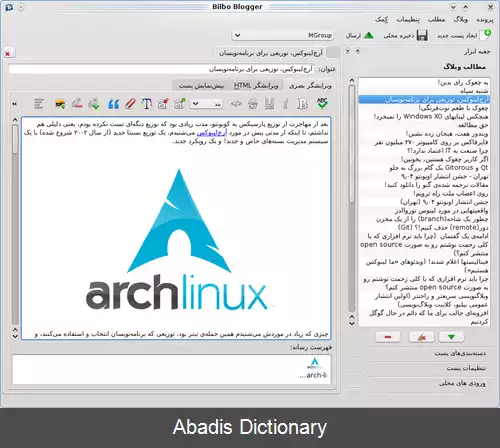This screenshot has width=500, height=448.
Task: Click the archlinux hyperlink in post text
Action: [212, 133]
